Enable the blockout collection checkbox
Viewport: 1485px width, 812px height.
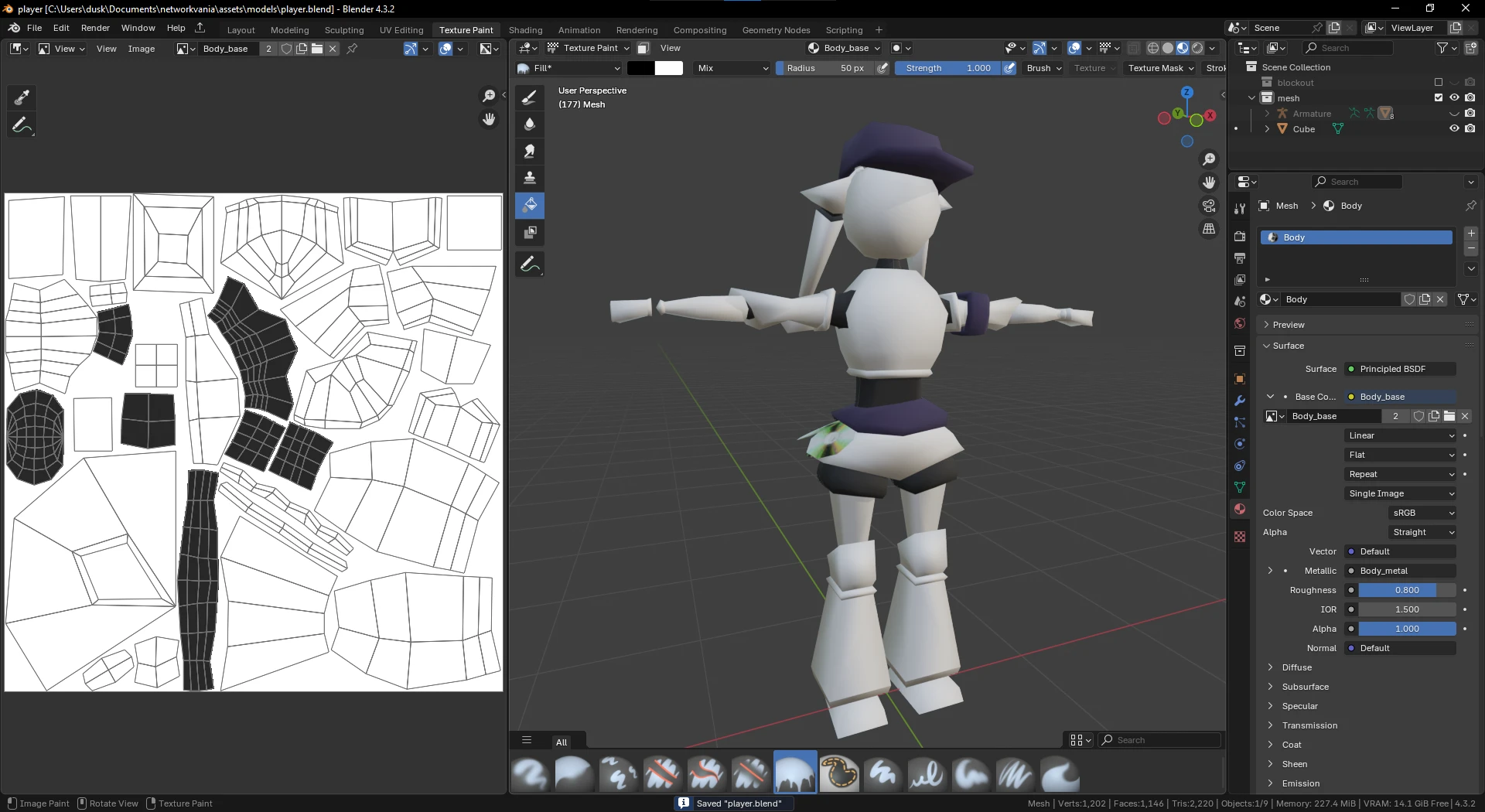click(1439, 83)
